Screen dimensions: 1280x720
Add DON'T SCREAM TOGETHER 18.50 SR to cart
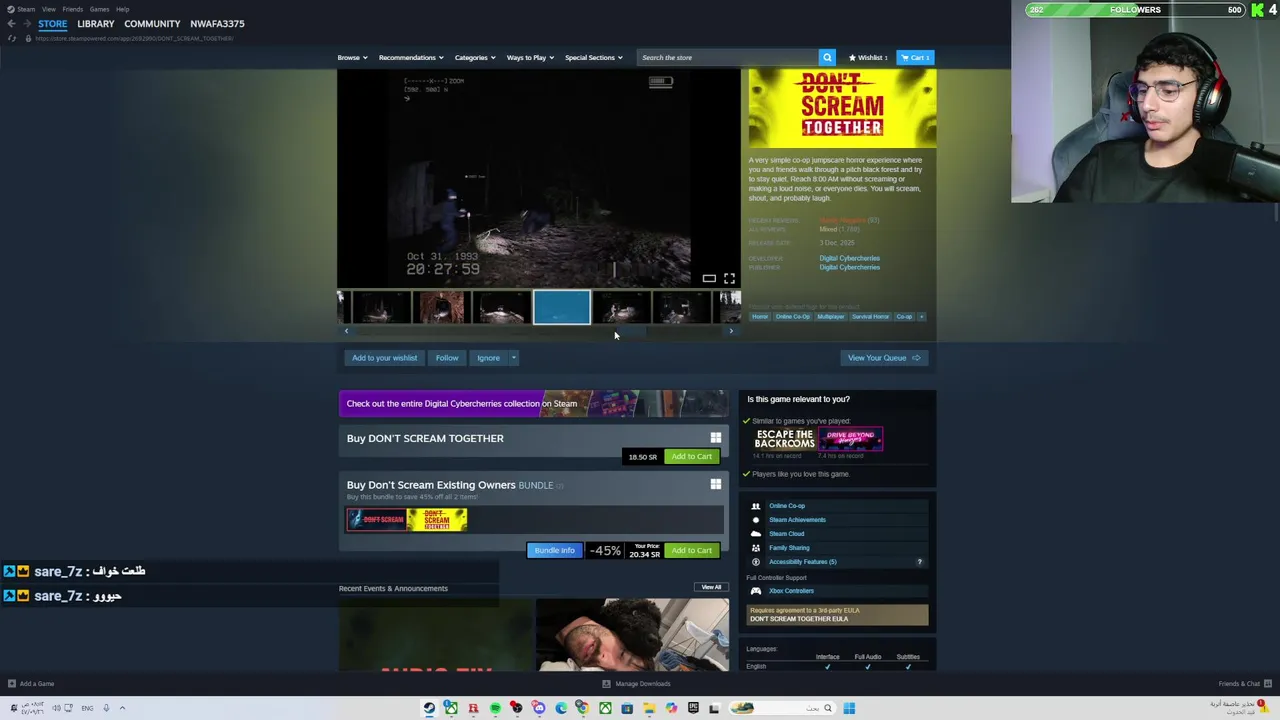coord(691,456)
